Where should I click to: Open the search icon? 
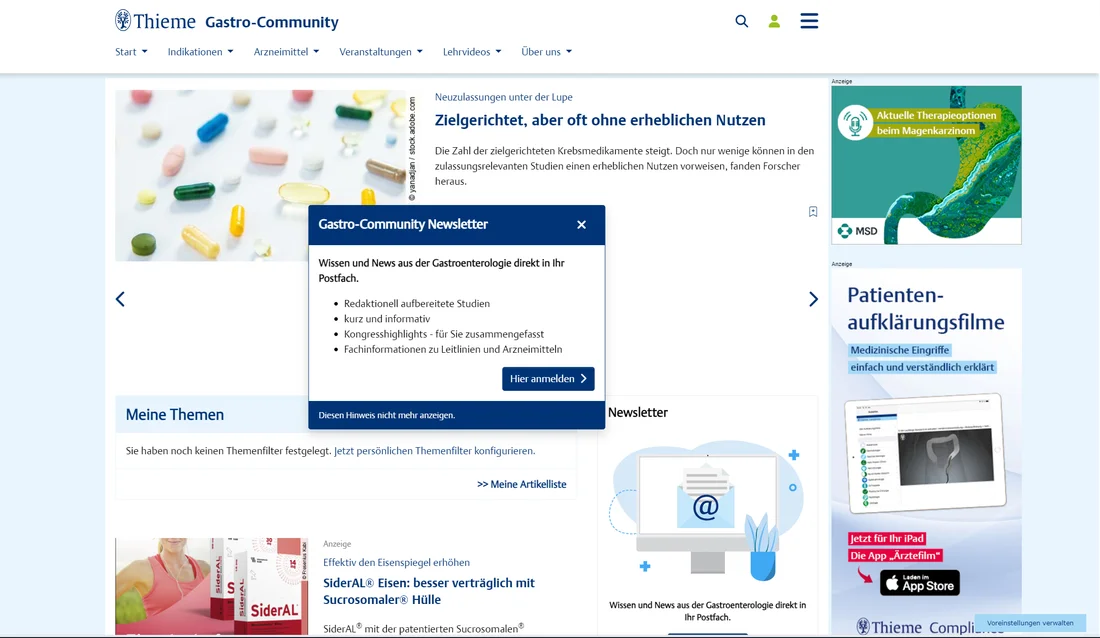(741, 20)
